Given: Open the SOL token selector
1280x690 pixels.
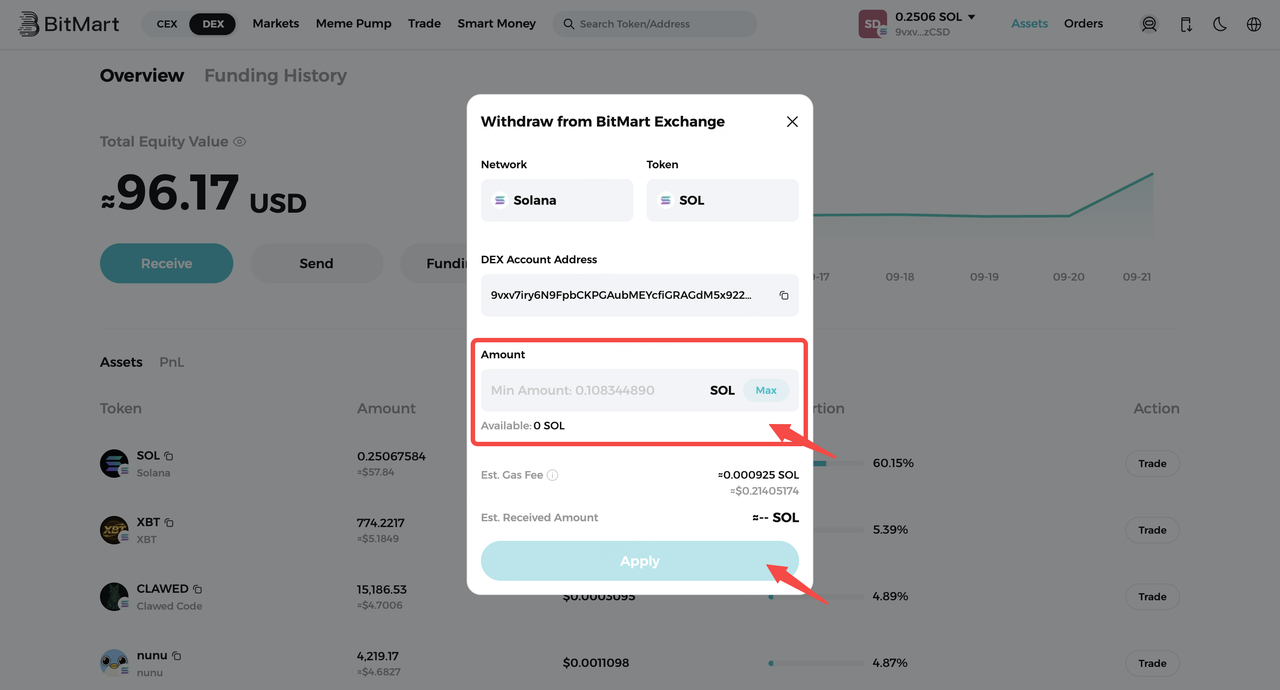Looking at the screenshot, I should 722,200.
